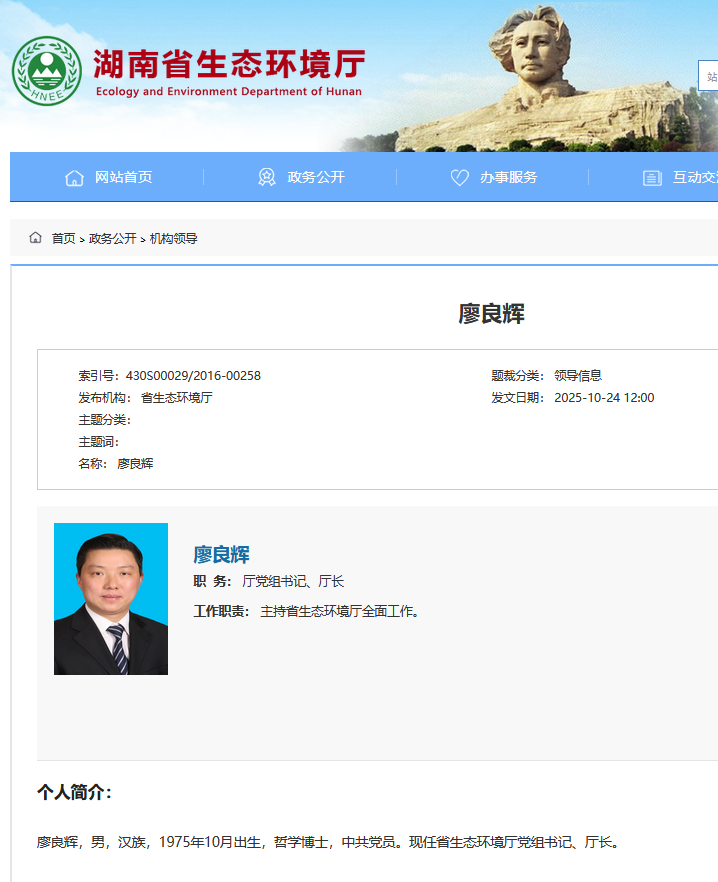Click 政务公开 in the breadcrumb trail
The height and width of the screenshot is (882, 718).
coord(112,239)
